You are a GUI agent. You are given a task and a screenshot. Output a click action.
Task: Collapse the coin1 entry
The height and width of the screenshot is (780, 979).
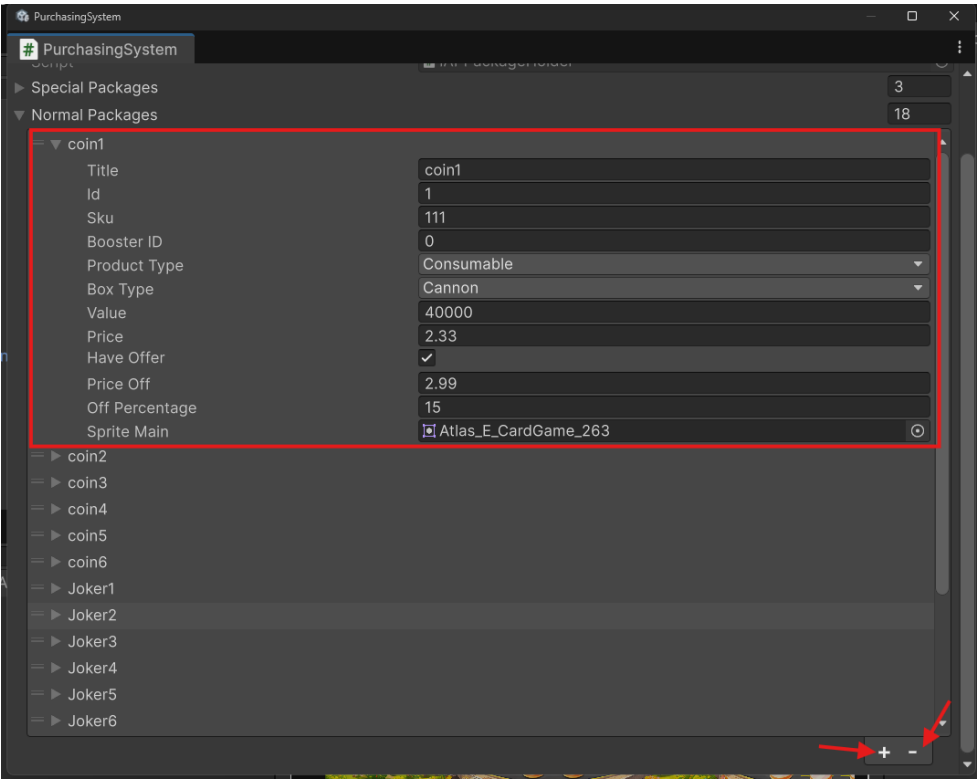(56, 144)
